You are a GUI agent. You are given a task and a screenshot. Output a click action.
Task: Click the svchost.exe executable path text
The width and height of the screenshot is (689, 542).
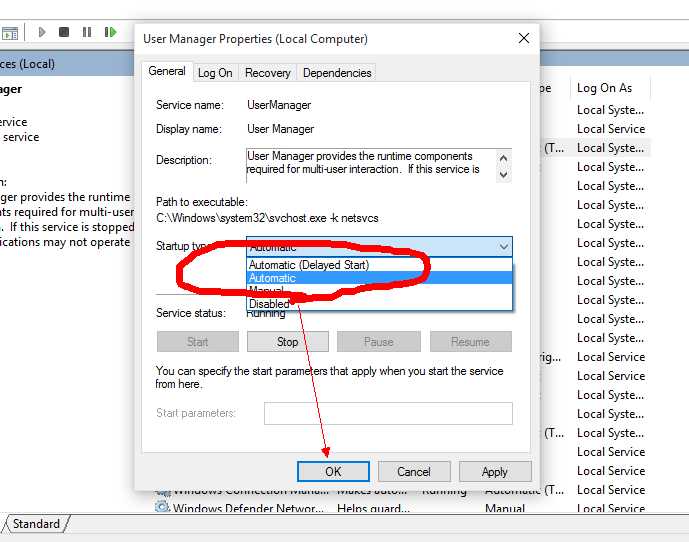click(267, 218)
